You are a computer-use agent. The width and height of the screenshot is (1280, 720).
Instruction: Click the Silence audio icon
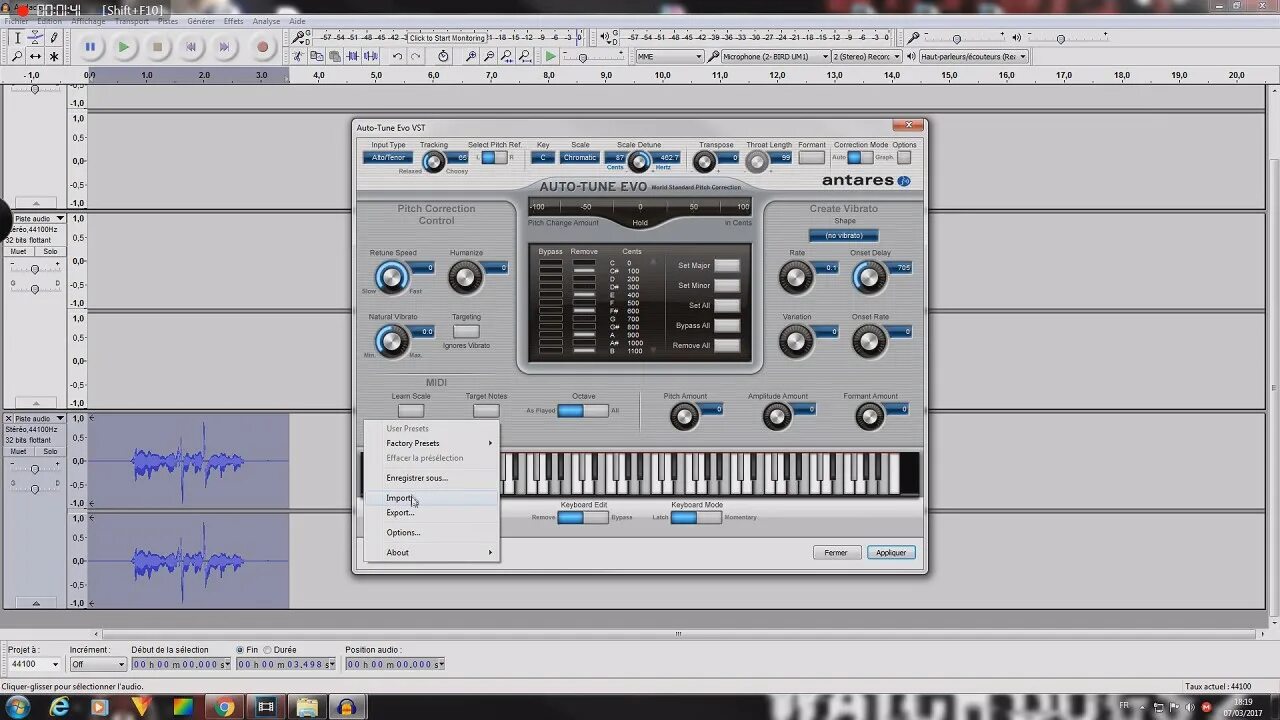click(370, 57)
